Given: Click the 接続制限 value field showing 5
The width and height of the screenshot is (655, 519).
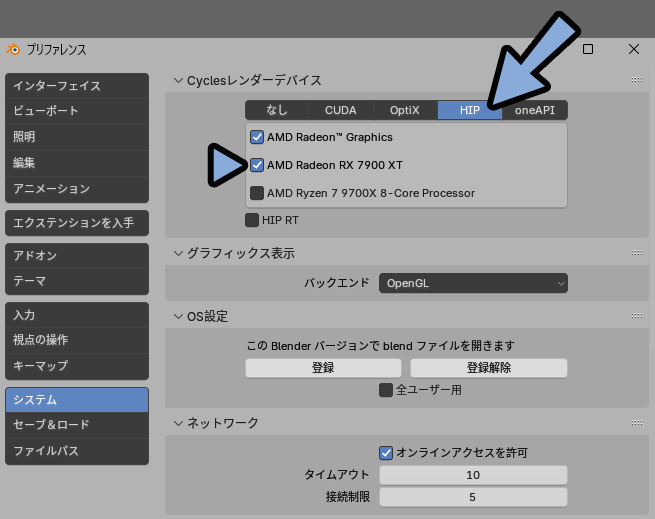Looking at the screenshot, I should coord(473,497).
